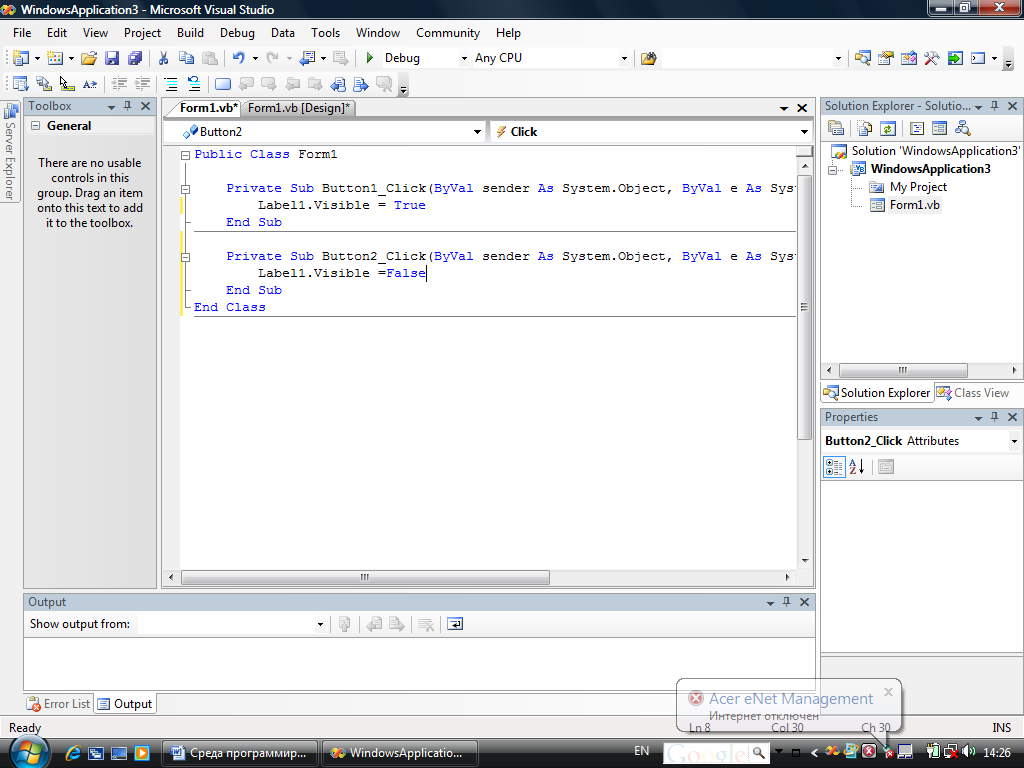
Task: Open the Object Browser from the toolbar
Action: (908, 58)
